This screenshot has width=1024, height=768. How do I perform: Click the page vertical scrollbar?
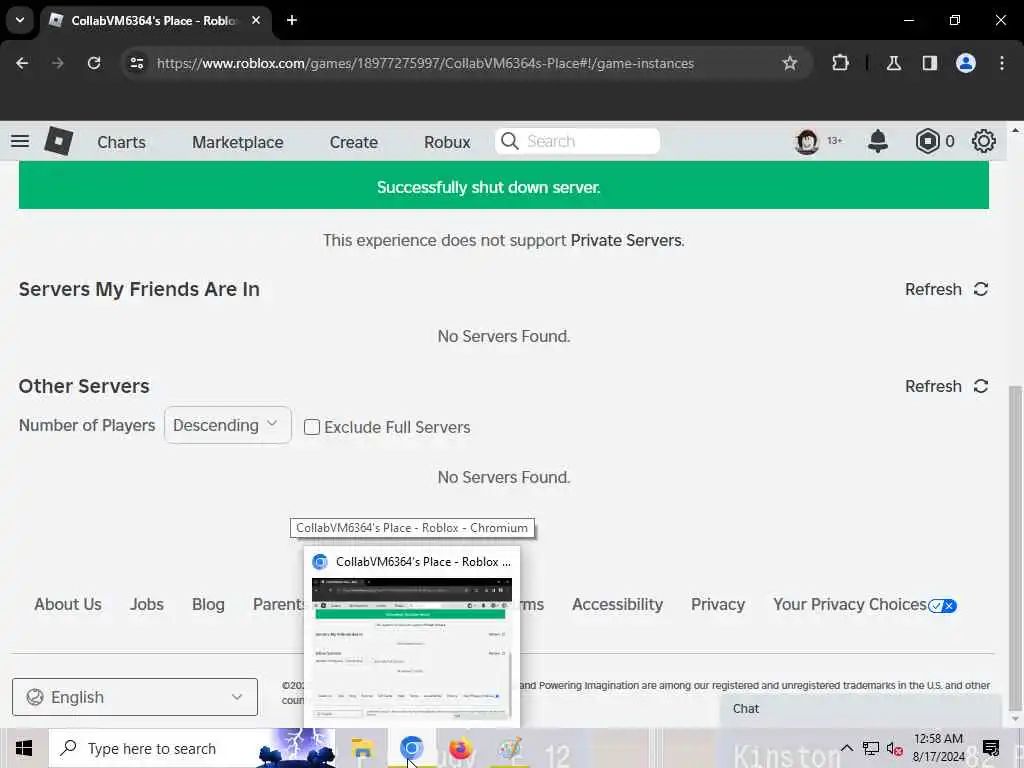coord(1014,549)
